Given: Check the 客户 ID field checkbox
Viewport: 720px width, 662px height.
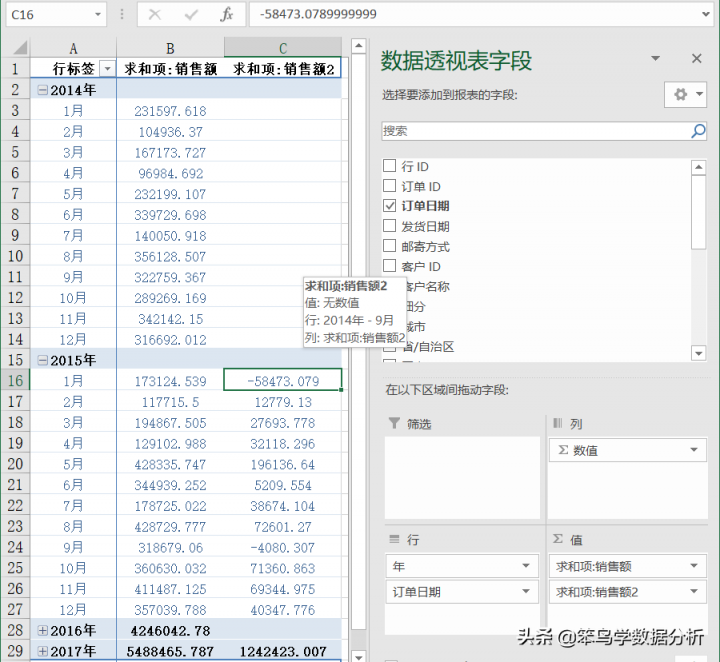Looking at the screenshot, I should 389,265.
